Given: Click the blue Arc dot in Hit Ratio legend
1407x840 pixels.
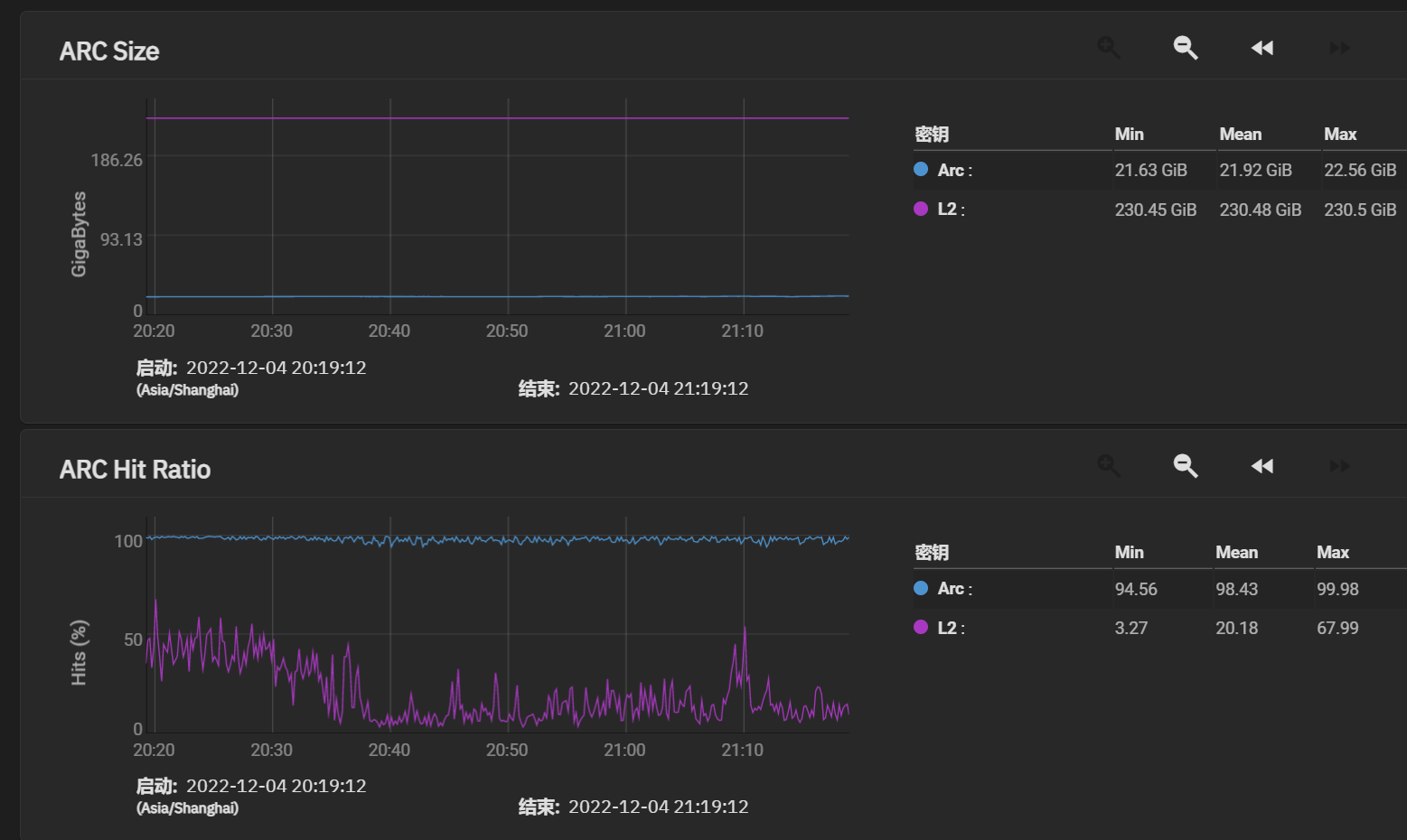Looking at the screenshot, I should point(921,588).
